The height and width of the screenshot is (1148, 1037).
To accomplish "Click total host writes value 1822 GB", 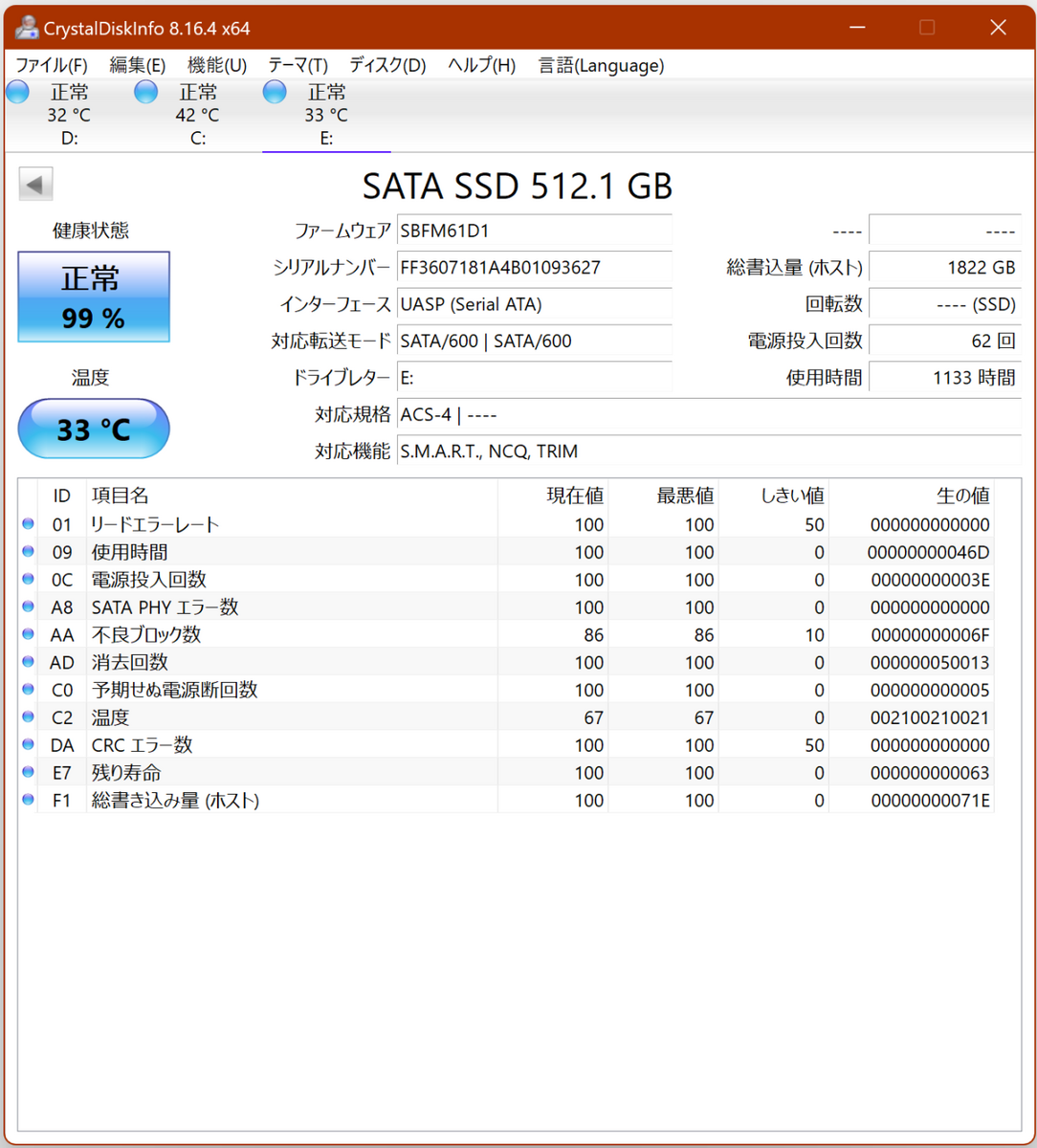I will (x=945, y=267).
